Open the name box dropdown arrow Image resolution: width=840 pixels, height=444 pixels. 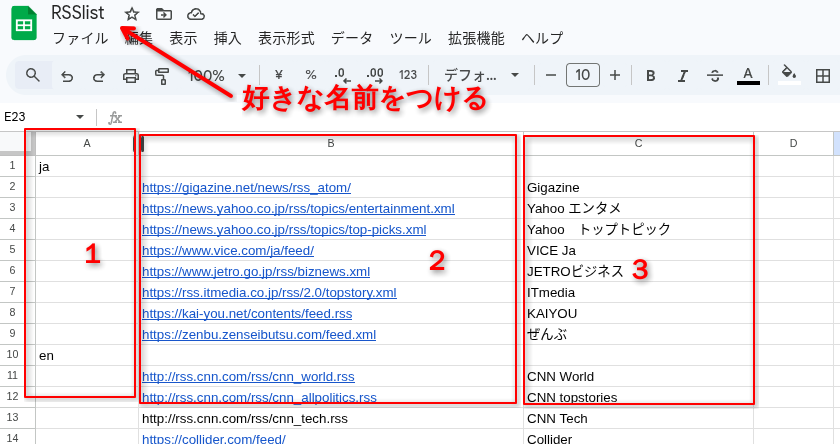tap(80, 117)
